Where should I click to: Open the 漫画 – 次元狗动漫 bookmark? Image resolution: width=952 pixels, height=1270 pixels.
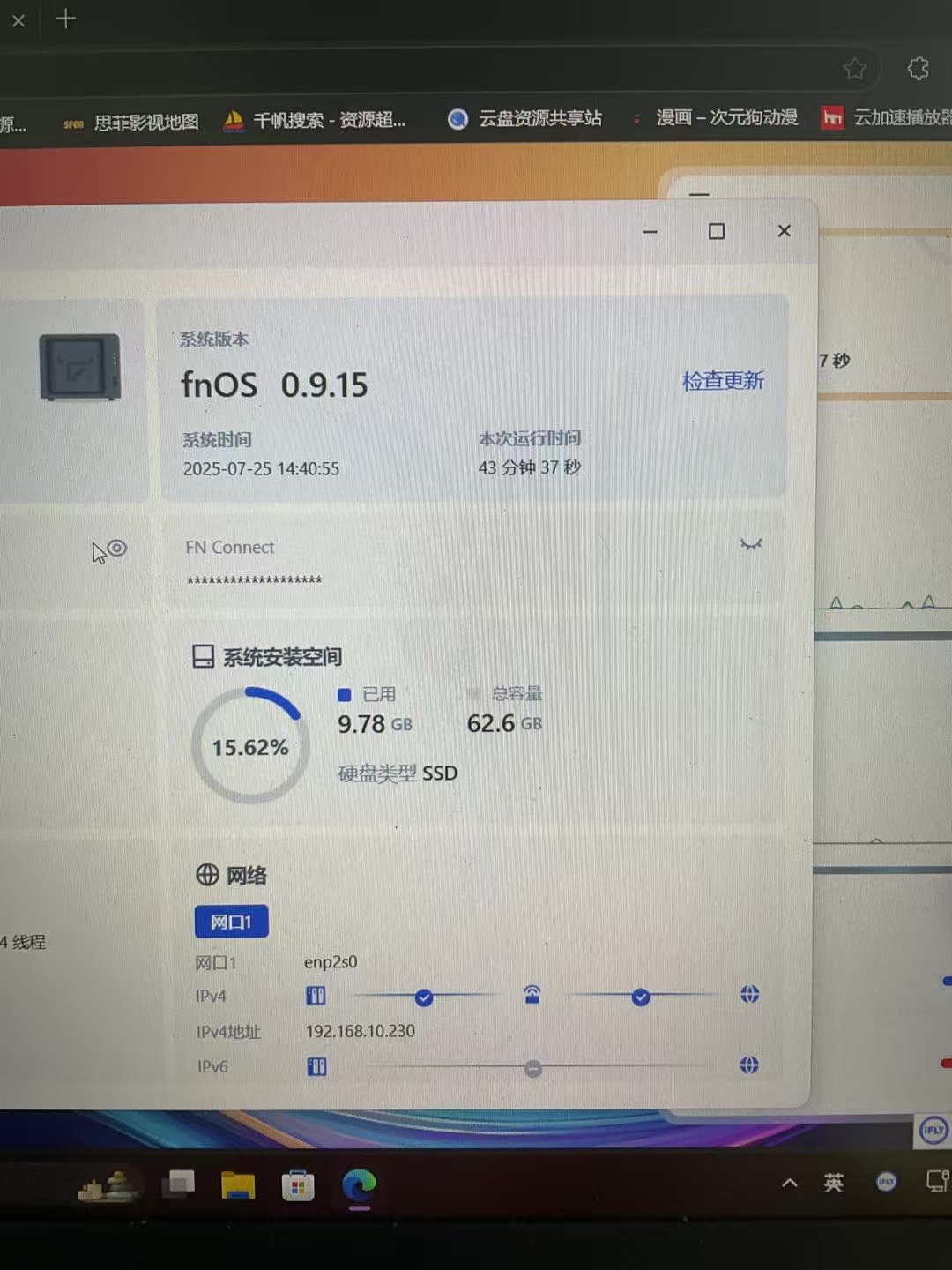point(714,117)
